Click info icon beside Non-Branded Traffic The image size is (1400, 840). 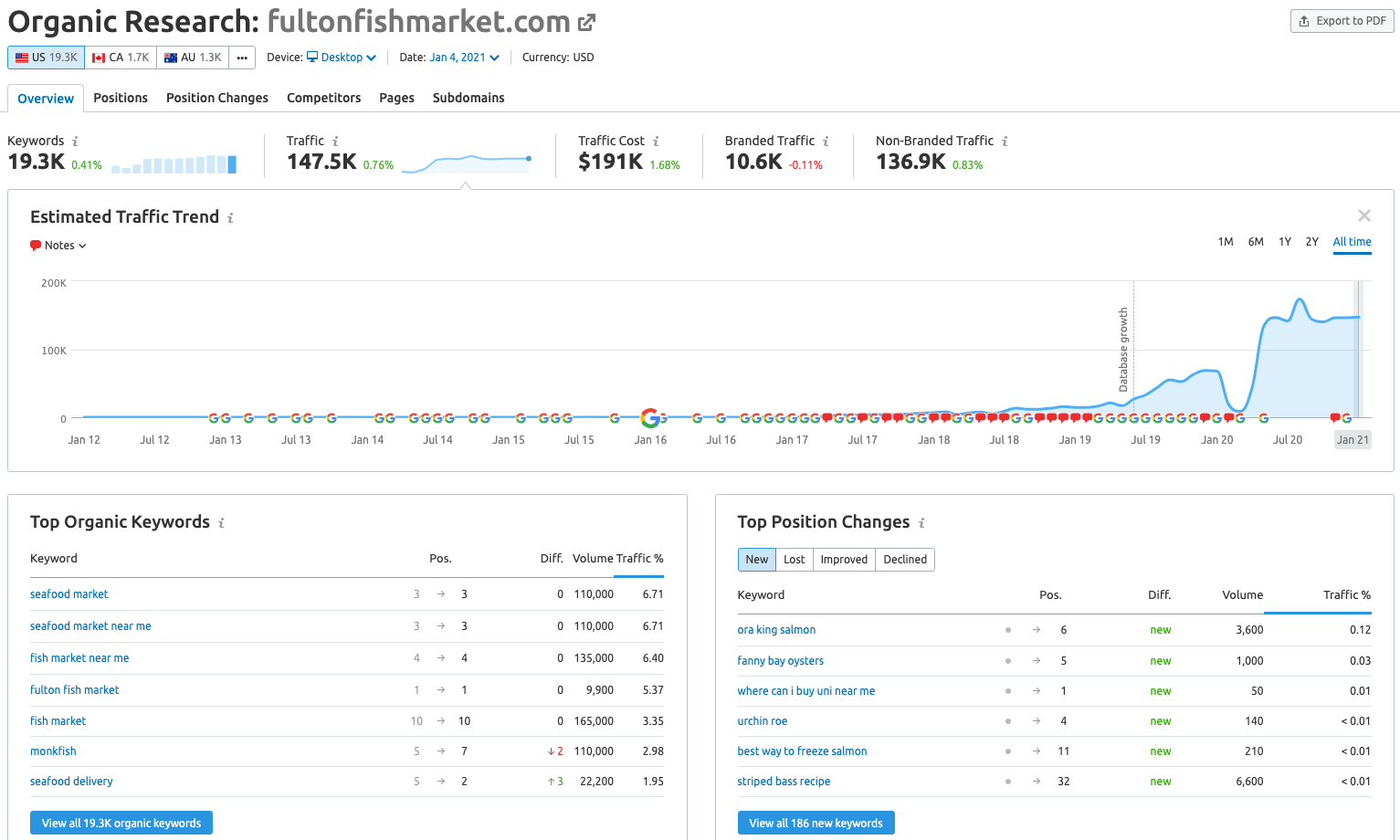tap(1005, 142)
